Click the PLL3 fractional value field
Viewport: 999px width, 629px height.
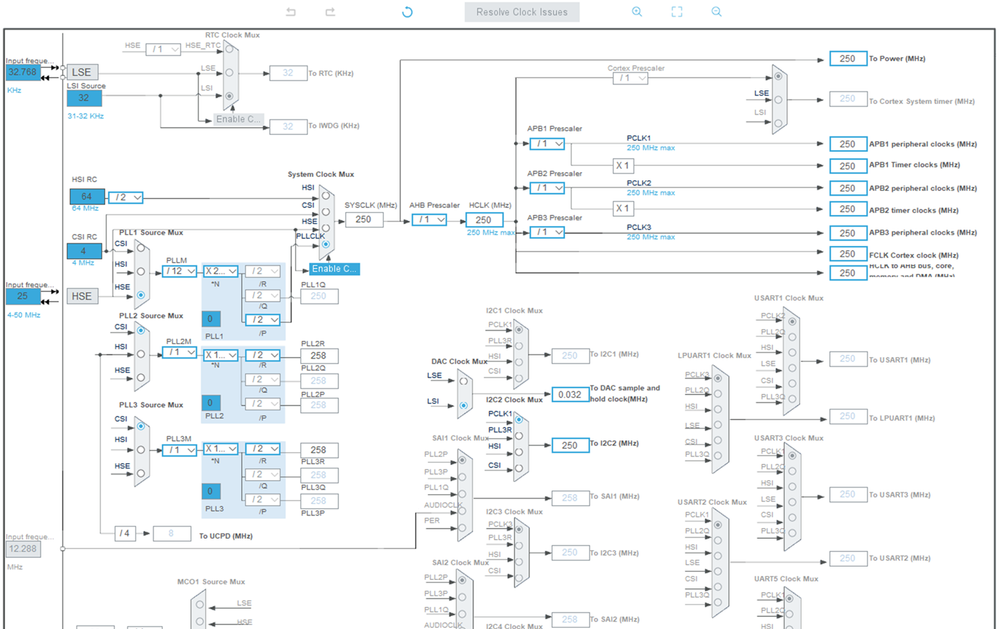211,491
